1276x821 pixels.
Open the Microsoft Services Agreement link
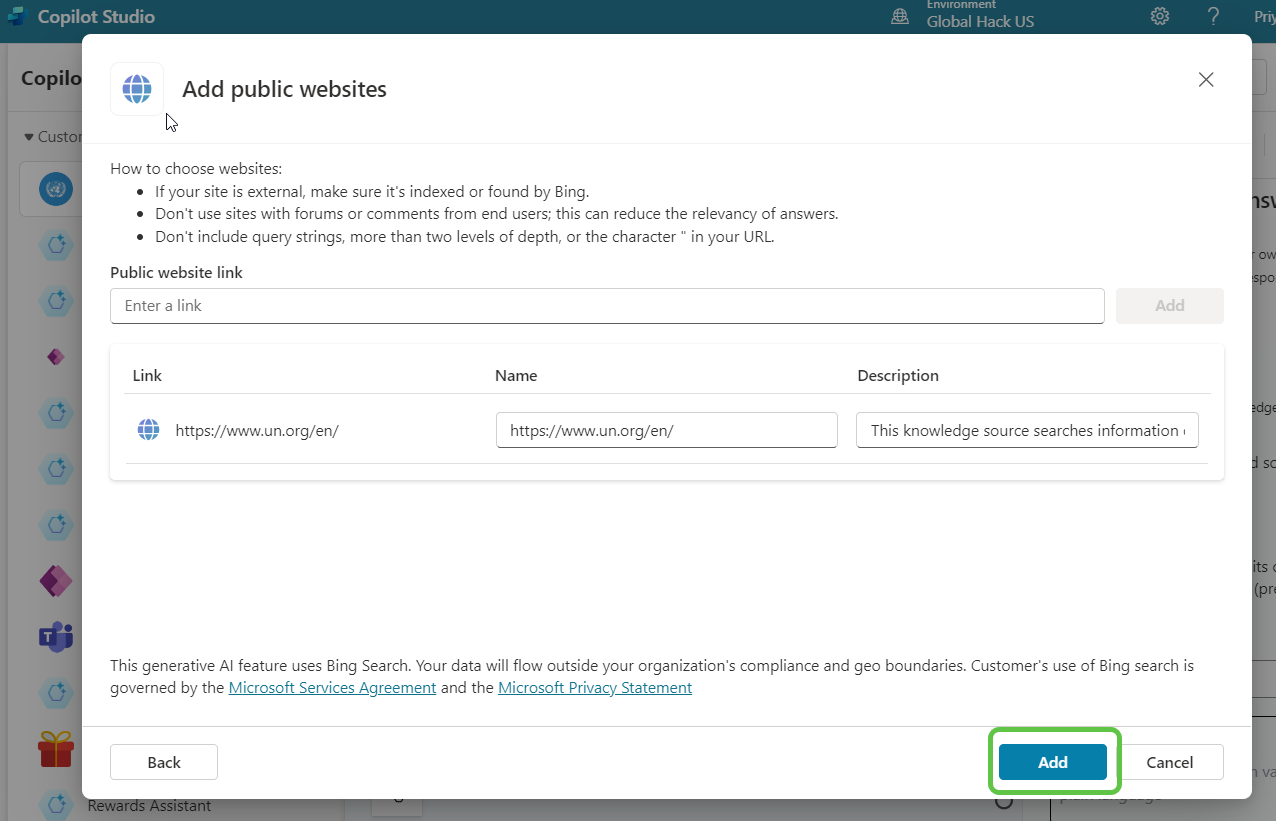point(332,688)
